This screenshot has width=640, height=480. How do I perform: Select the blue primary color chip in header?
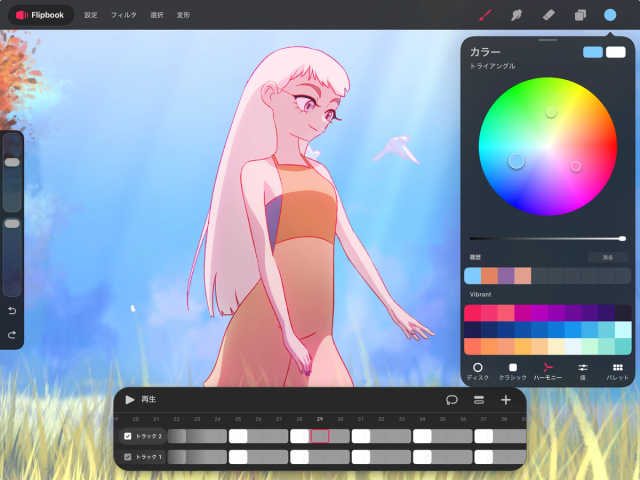pos(593,52)
